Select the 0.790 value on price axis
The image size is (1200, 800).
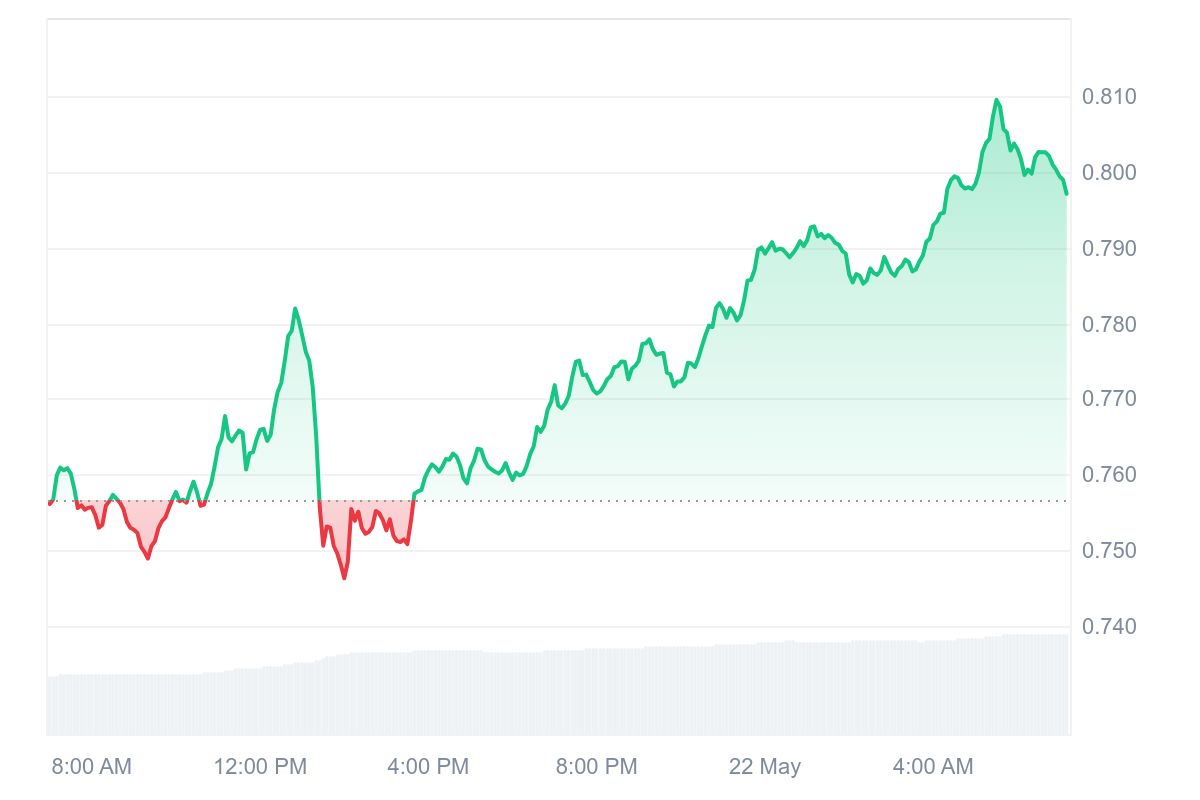point(1110,248)
